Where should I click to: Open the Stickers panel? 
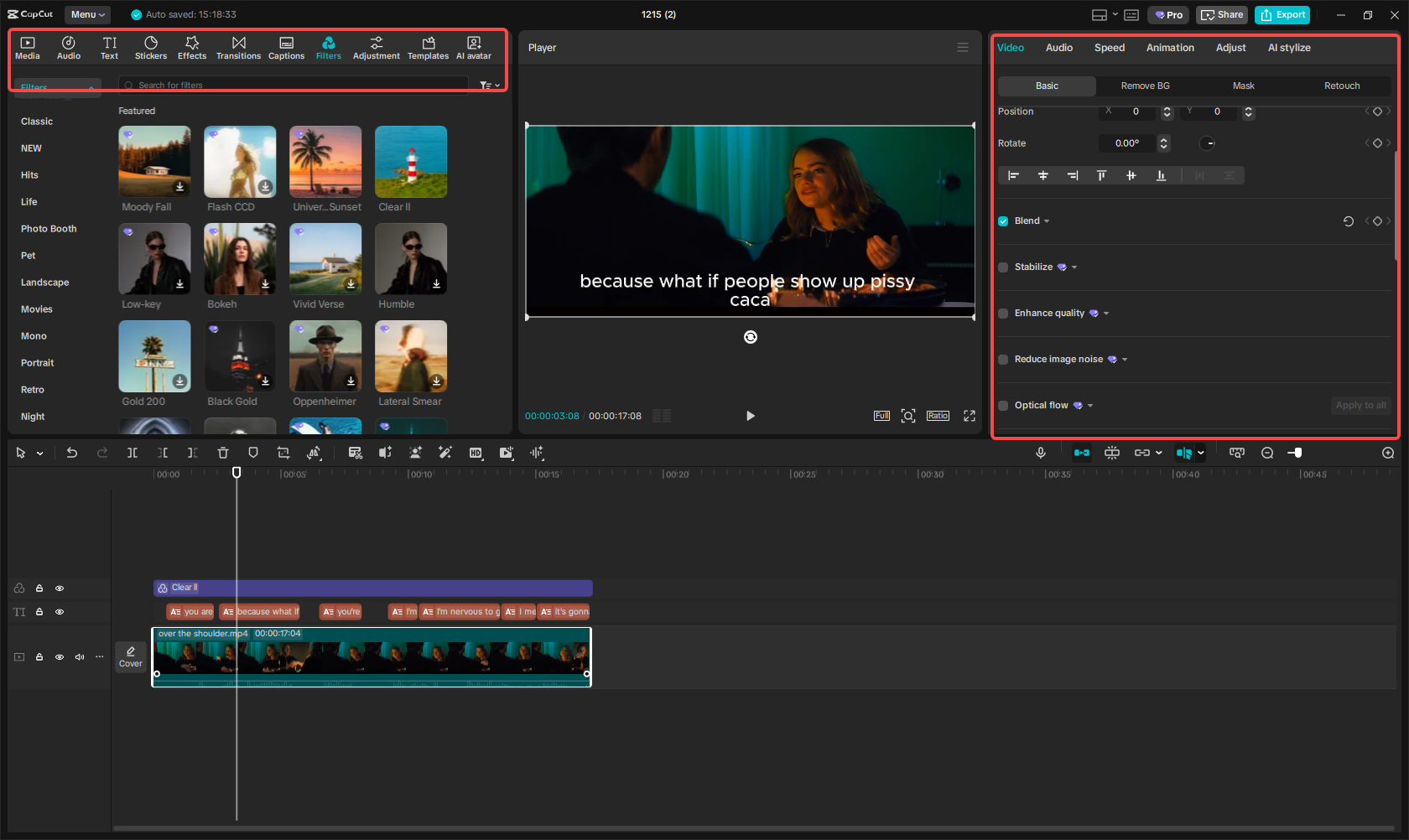151,48
